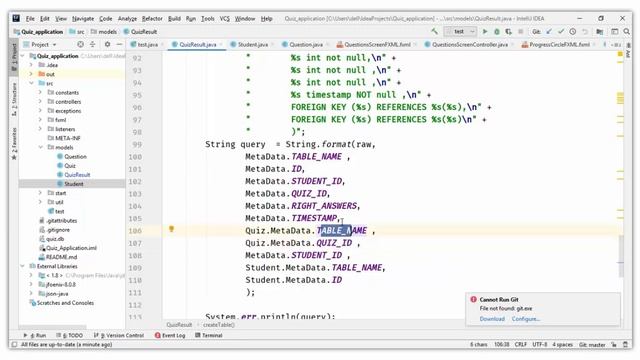
Task: Open the Event Log tool window
Action: 170,335
